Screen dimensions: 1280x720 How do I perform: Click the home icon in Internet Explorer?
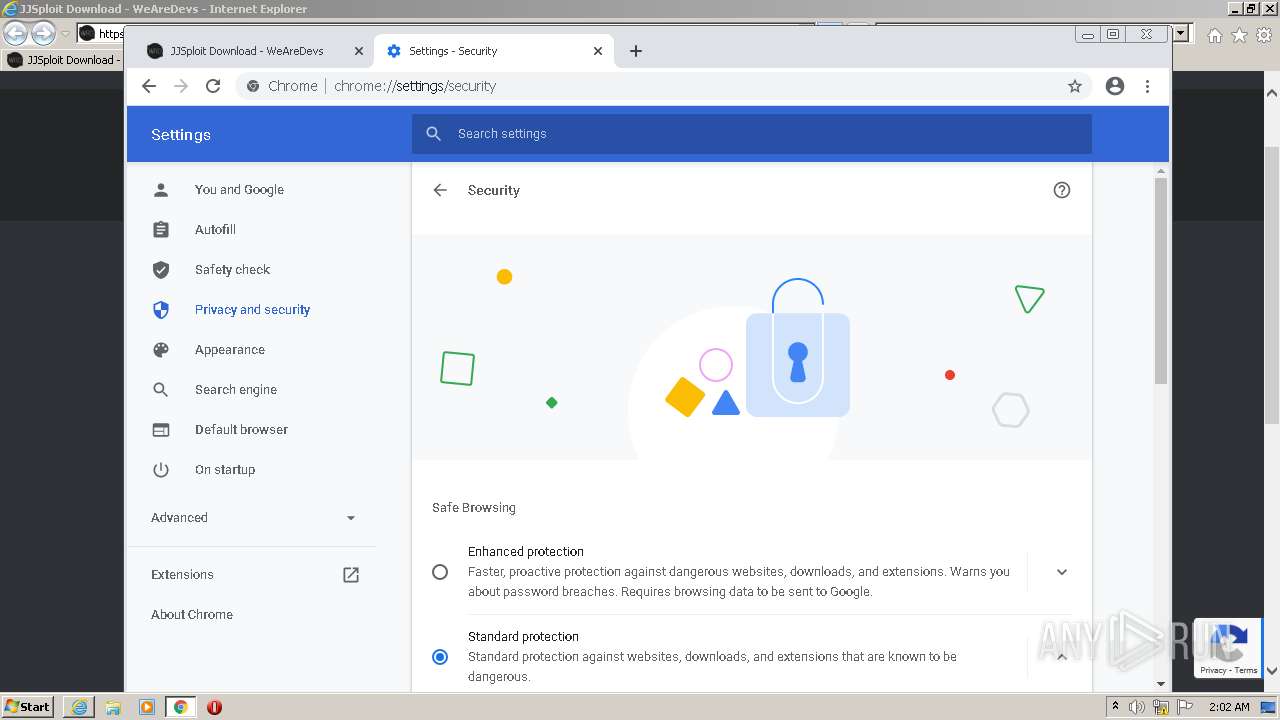tap(1214, 35)
